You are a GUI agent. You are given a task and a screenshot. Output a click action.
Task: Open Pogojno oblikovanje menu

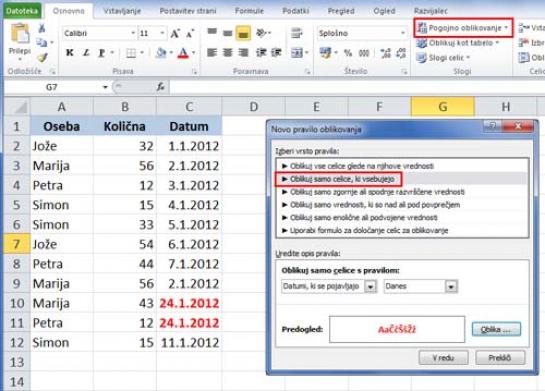(x=463, y=28)
